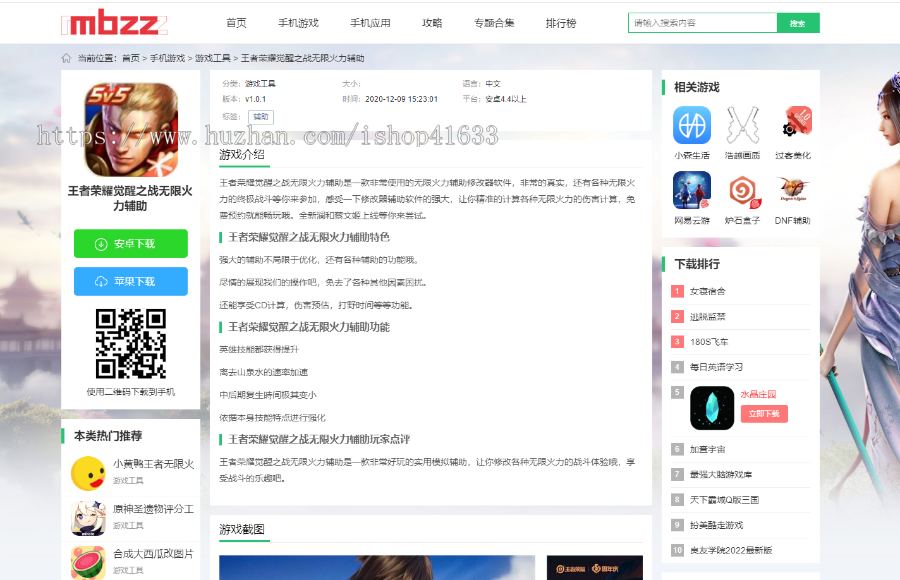This screenshot has width=900, height=580.
Task: Click the breadcrumb home icon
Action: tap(67, 58)
